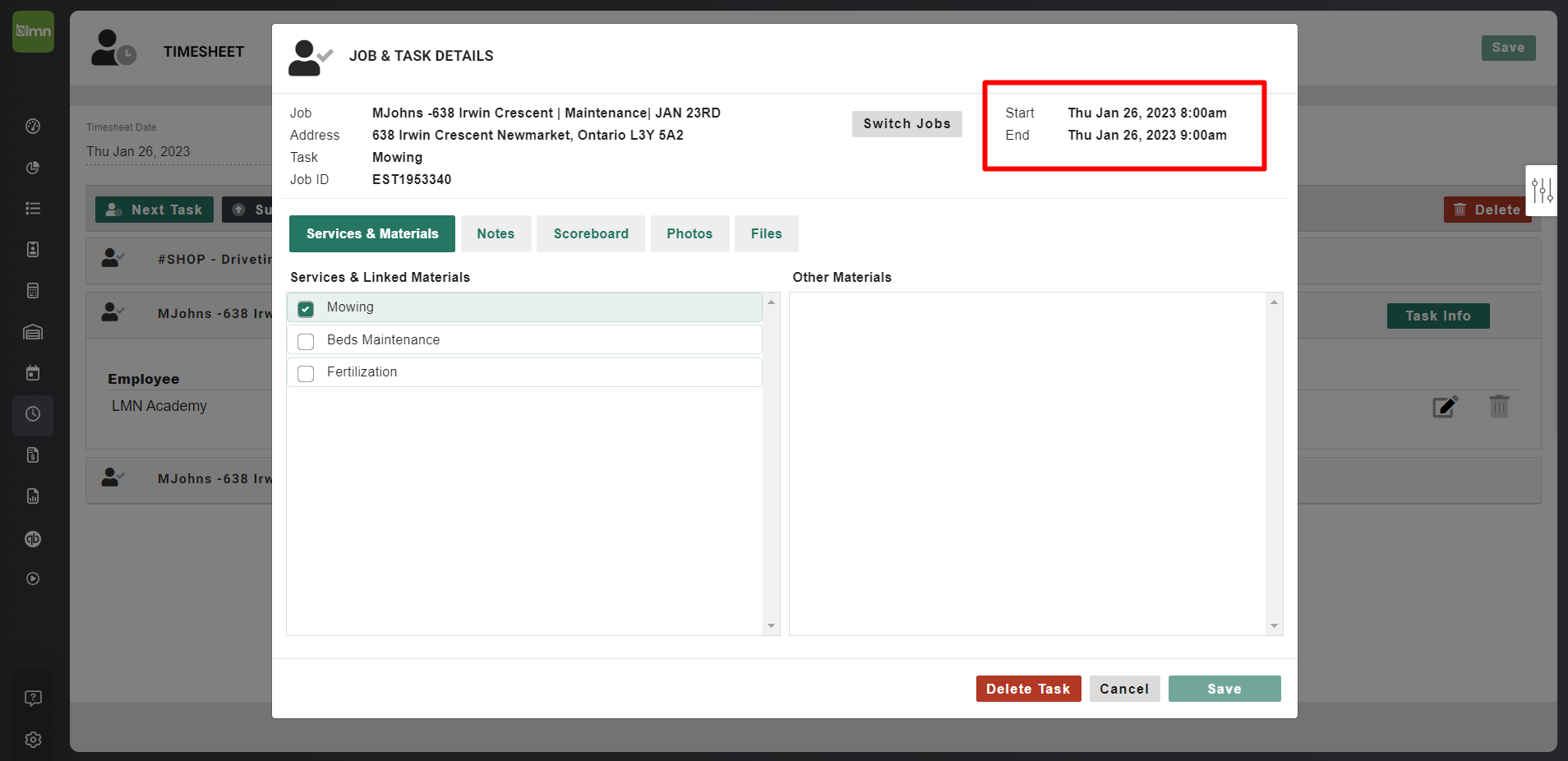Image resolution: width=1568 pixels, height=761 pixels.
Task: Select the #SHOP - Drivetime task row
Action: click(179, 261)
